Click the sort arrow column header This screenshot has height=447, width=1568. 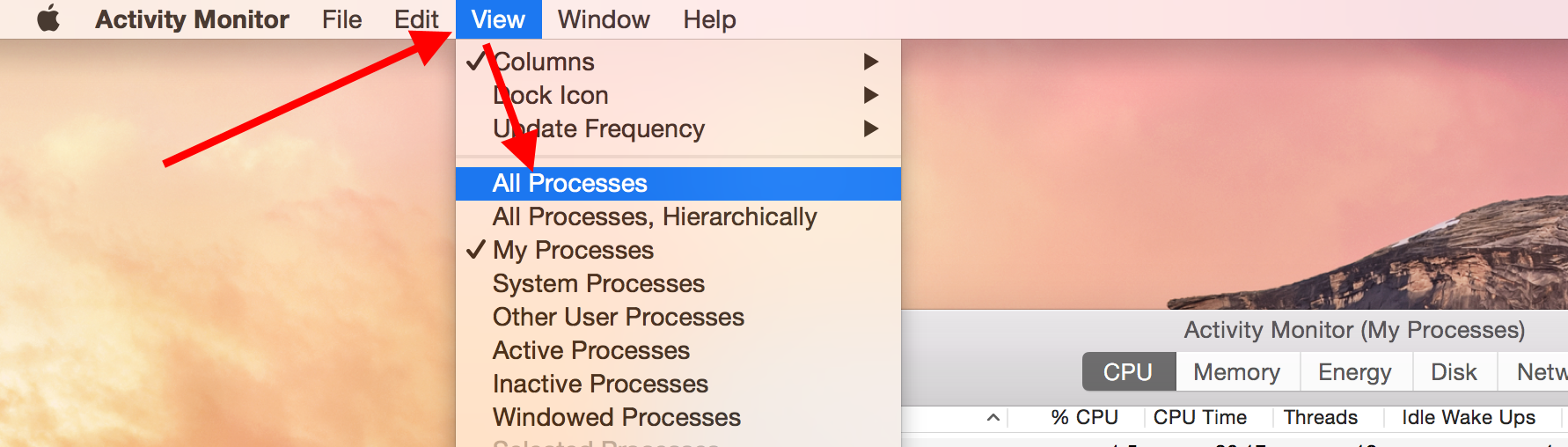tap(993, 418)
